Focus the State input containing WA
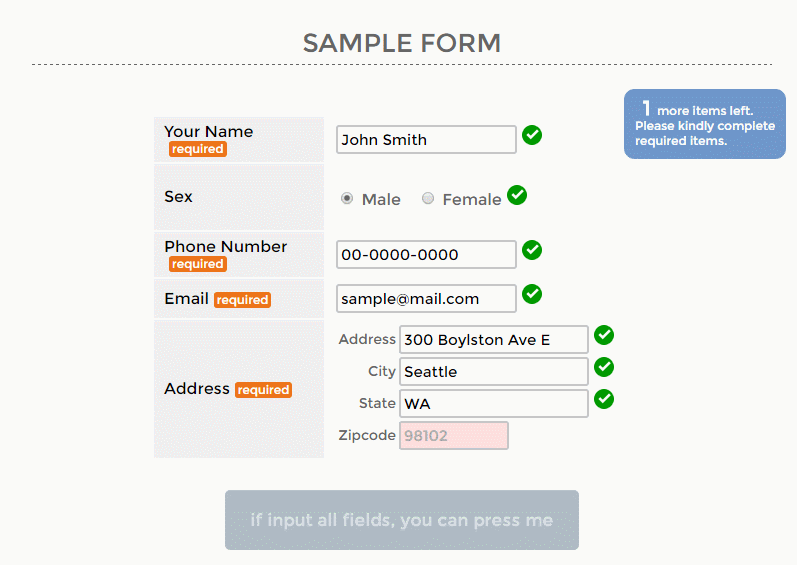Image resolution: width=797 pixels, height=565 pixels. pos(494,403)
